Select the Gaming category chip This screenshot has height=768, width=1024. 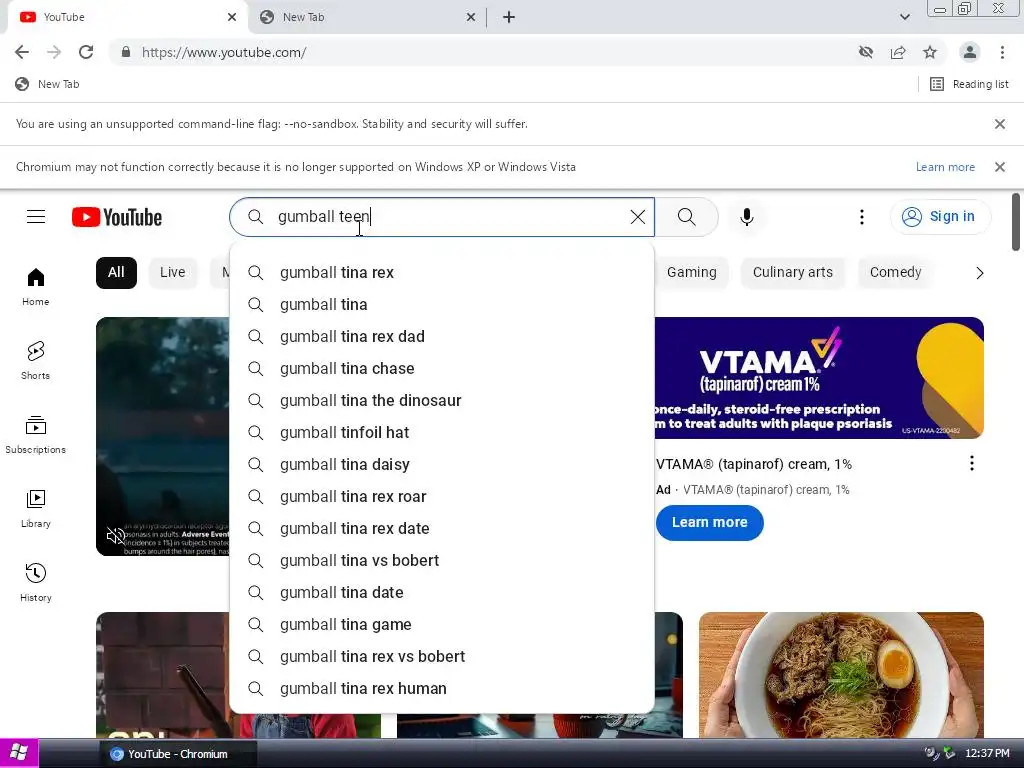coord(692,273)
